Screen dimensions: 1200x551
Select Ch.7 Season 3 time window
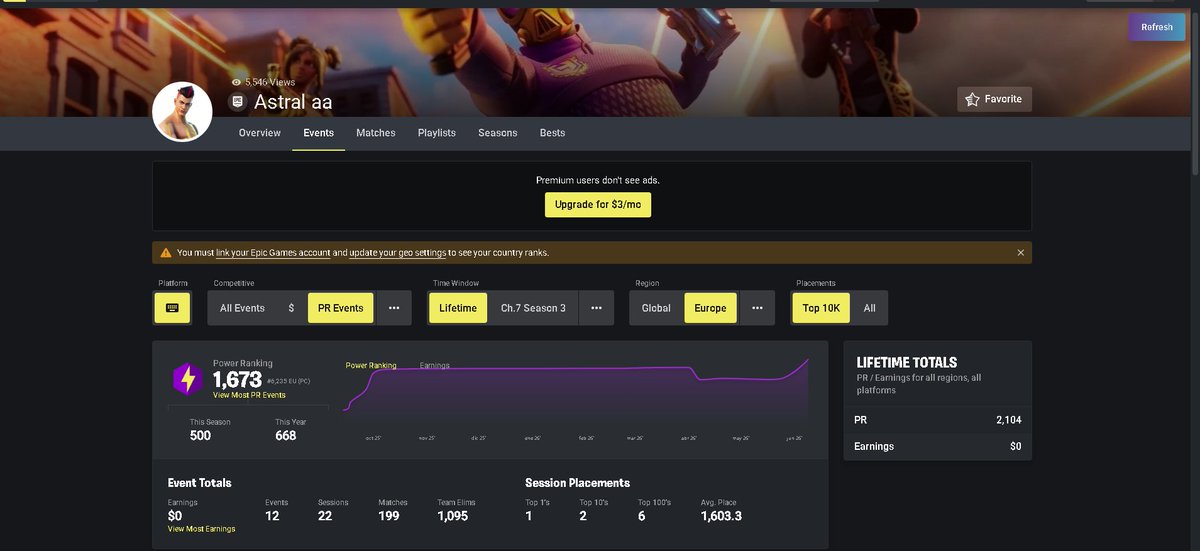533,308
